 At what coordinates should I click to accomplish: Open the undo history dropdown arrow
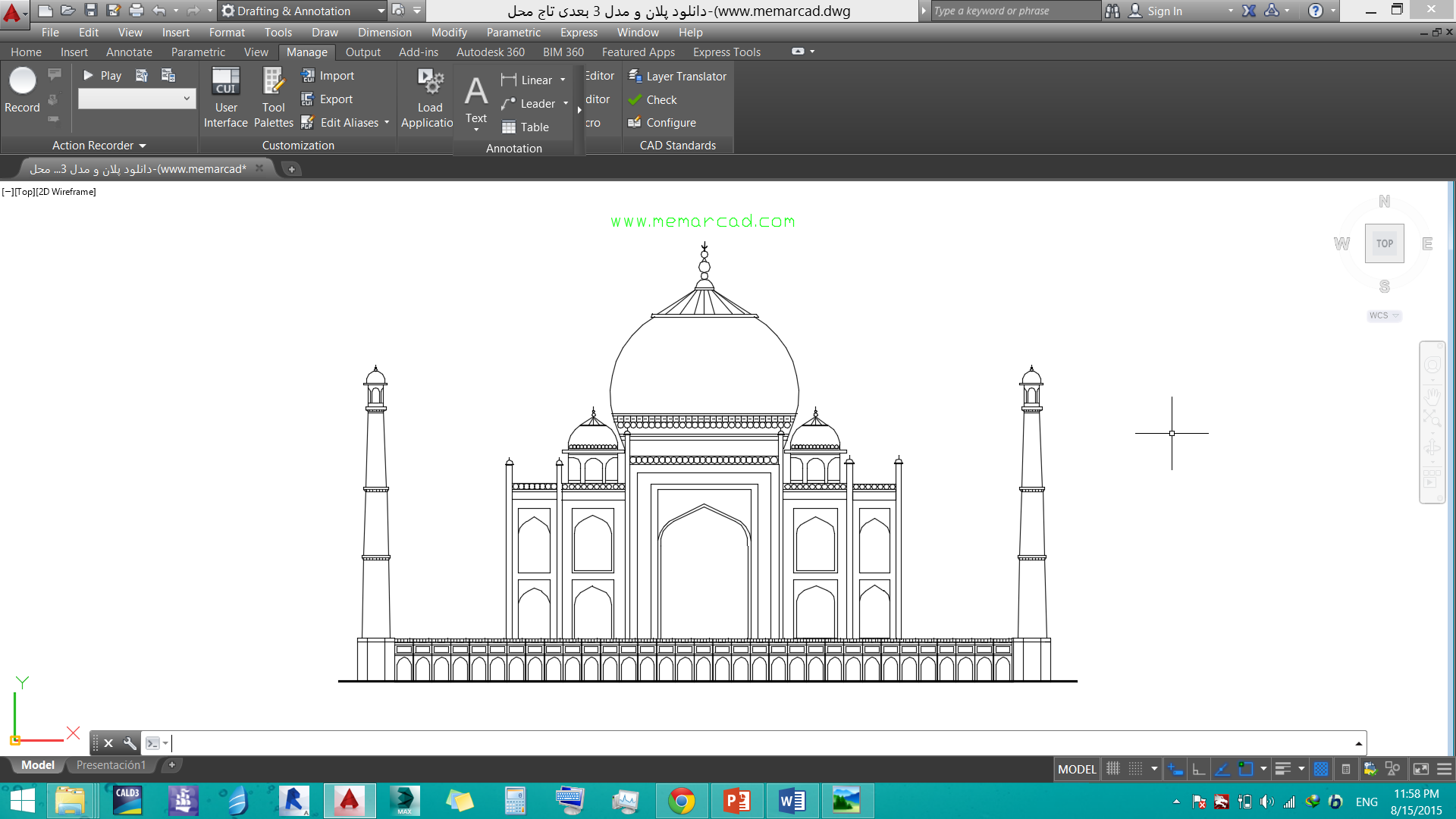[x=176, y=11]
